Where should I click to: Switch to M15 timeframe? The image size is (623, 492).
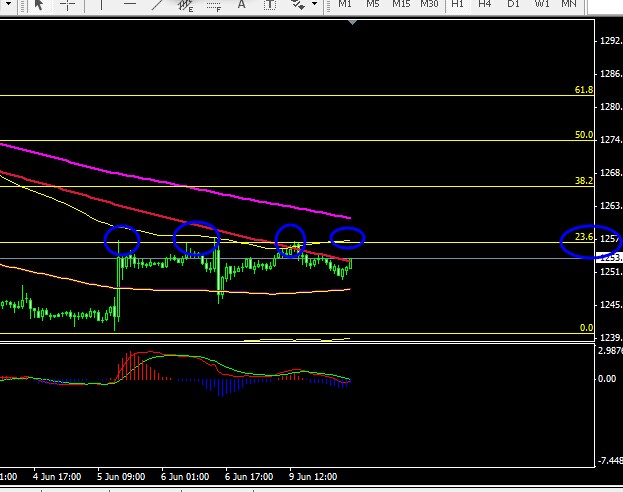401,4
